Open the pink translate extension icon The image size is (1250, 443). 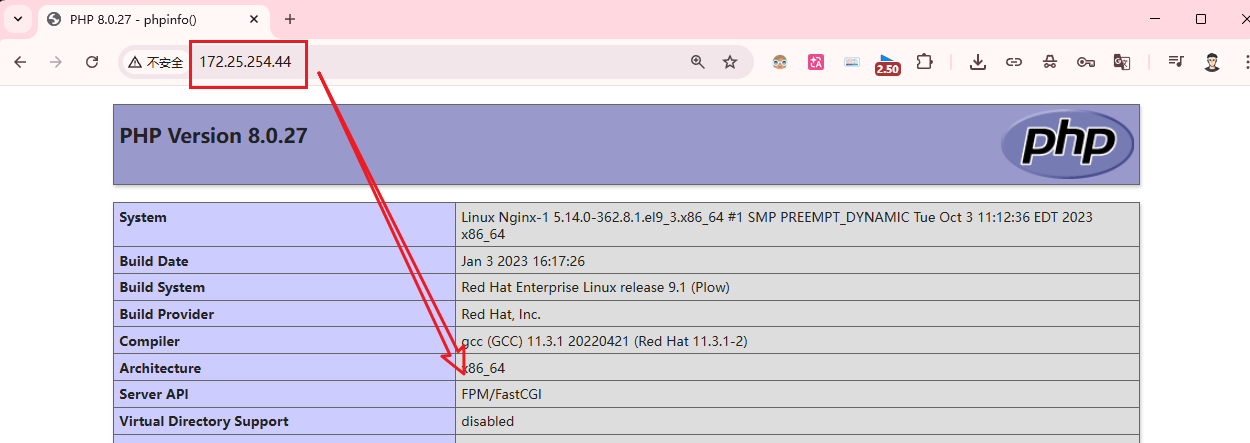[x=816, y=62]
